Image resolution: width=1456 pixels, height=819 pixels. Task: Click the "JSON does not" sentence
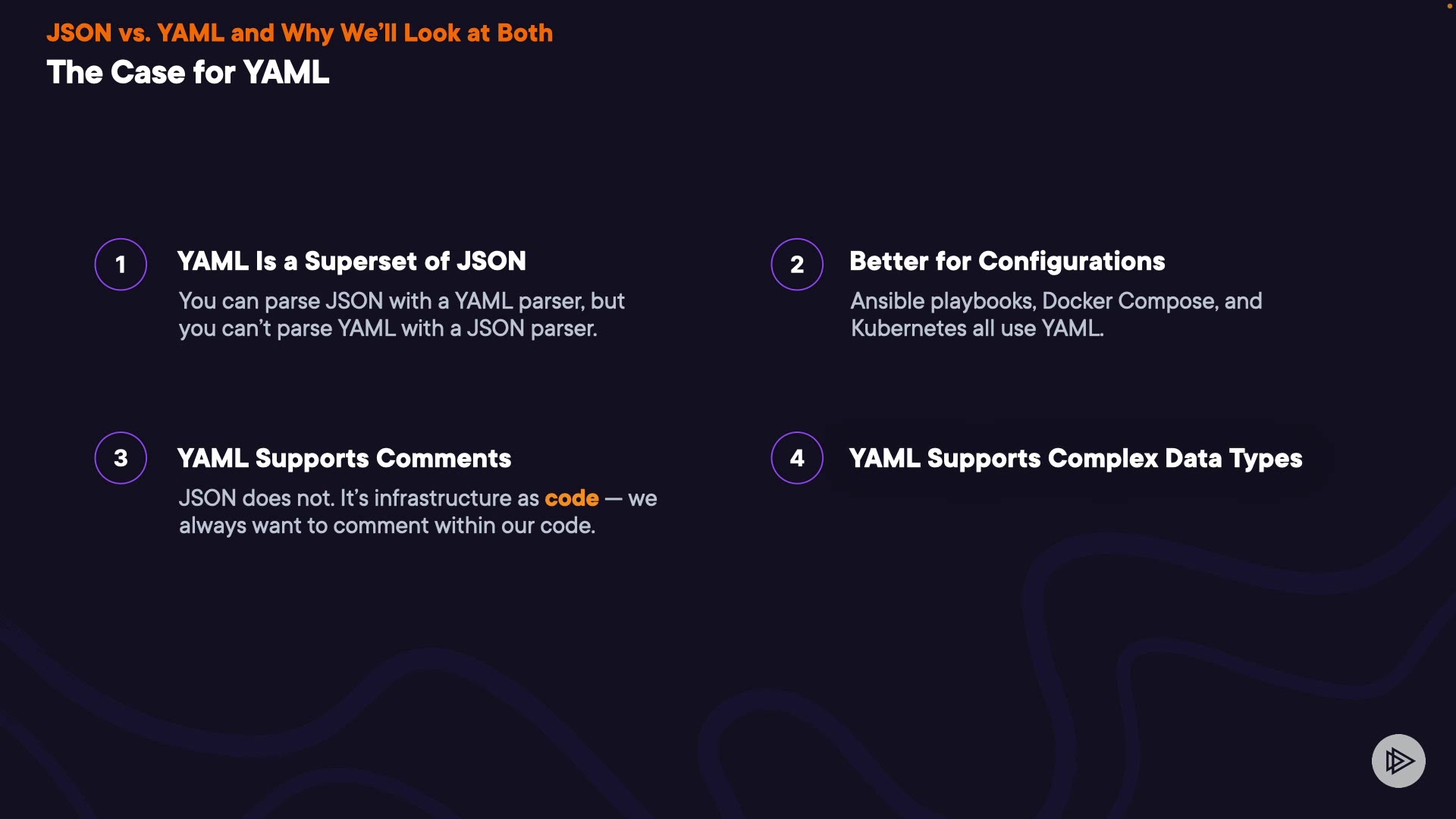coord(256,498)
